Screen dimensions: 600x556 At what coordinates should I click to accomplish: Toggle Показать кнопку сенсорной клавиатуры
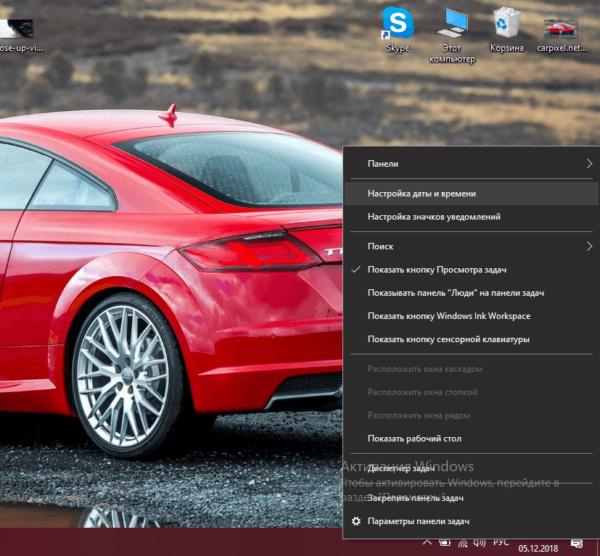(471, 339)
